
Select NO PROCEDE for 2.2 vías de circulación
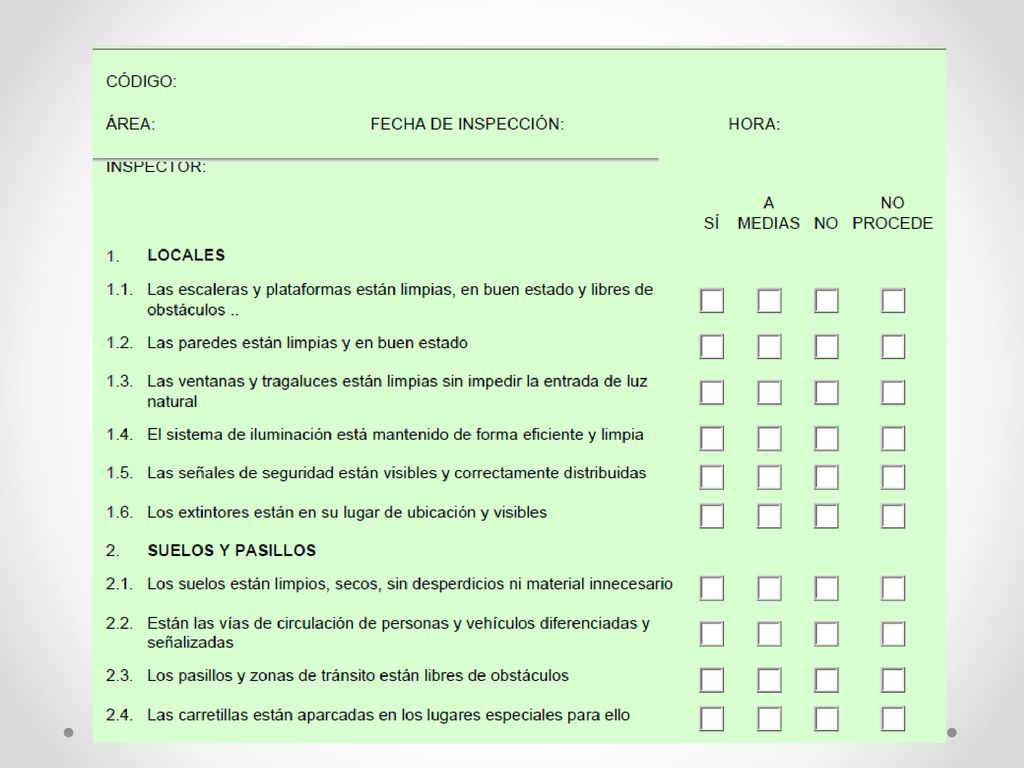[x=893, y=634]
